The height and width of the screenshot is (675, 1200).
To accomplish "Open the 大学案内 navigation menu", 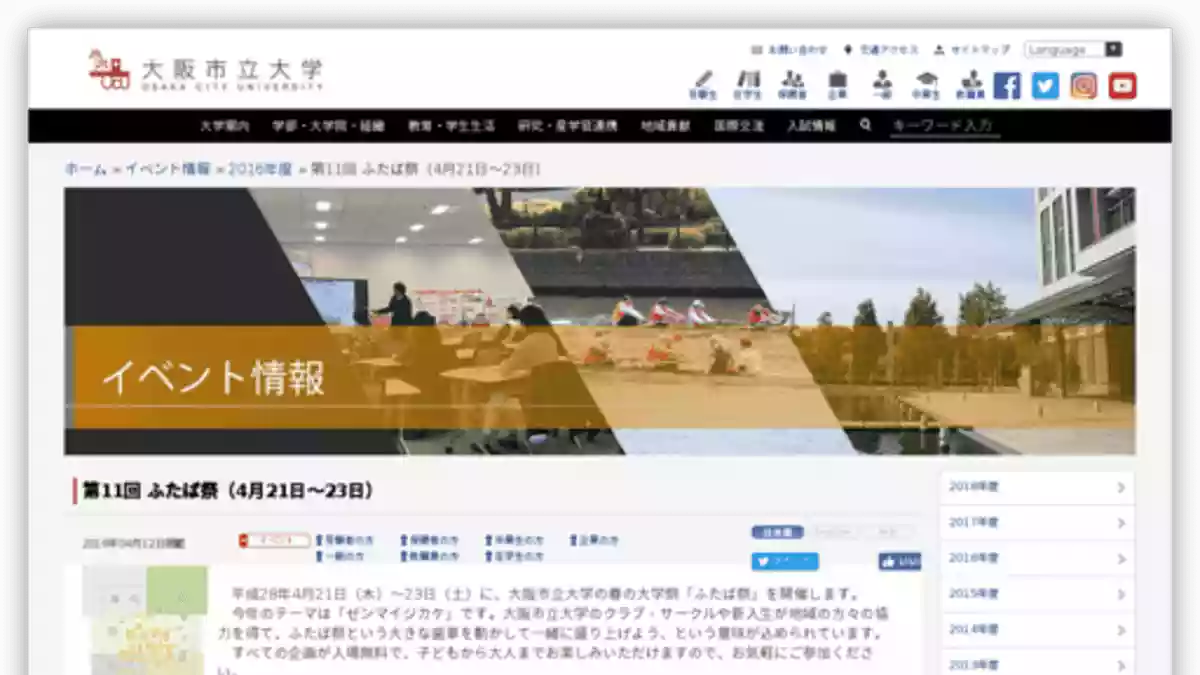I will click(224, 127).
